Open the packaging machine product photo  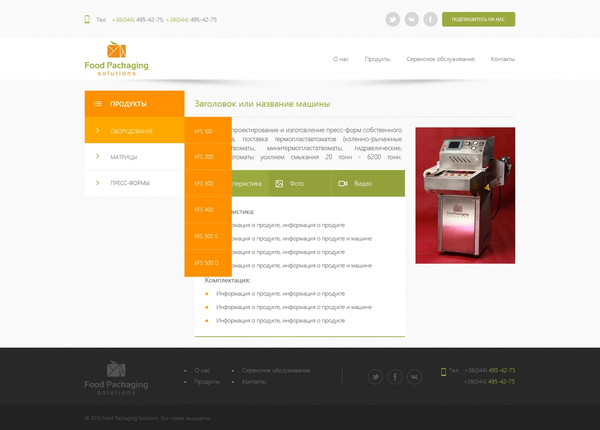point(465,195)
